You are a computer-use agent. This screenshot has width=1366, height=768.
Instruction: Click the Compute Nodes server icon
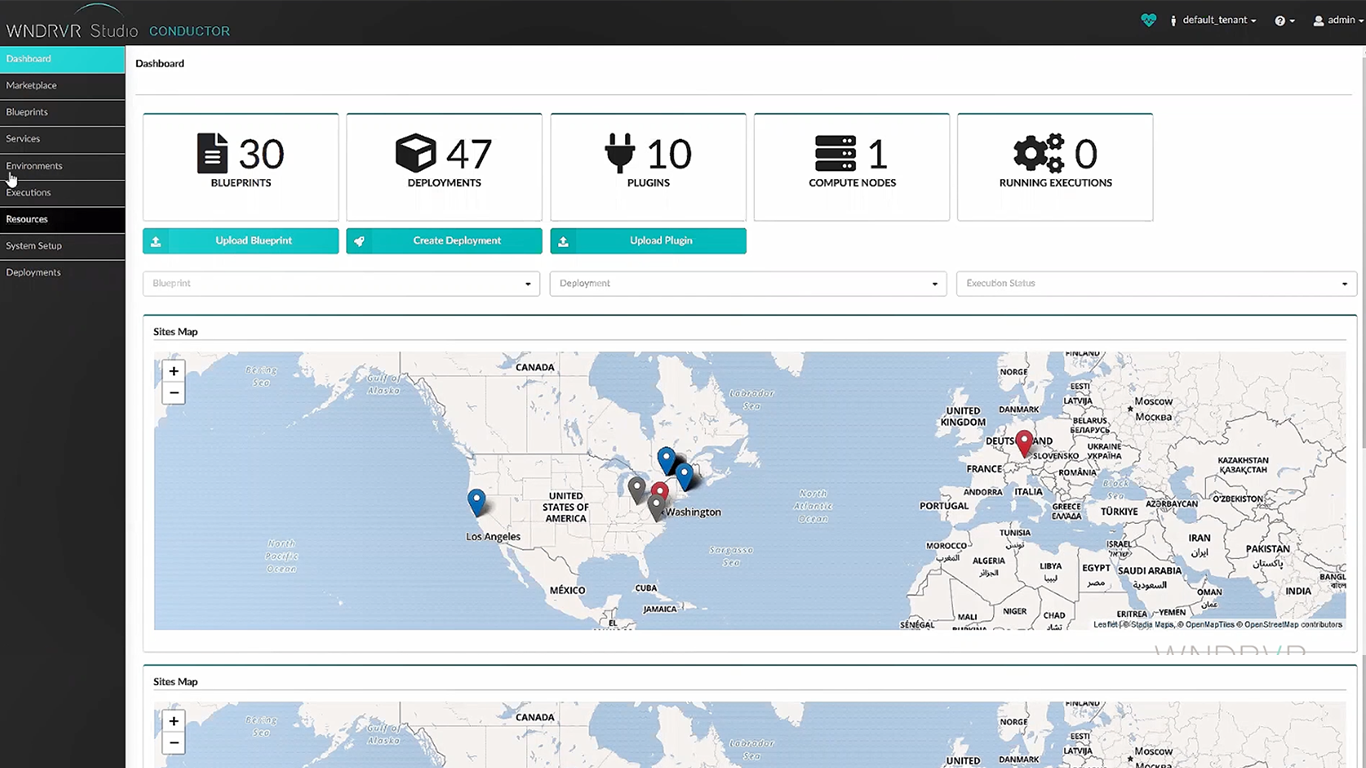(835, 154)
